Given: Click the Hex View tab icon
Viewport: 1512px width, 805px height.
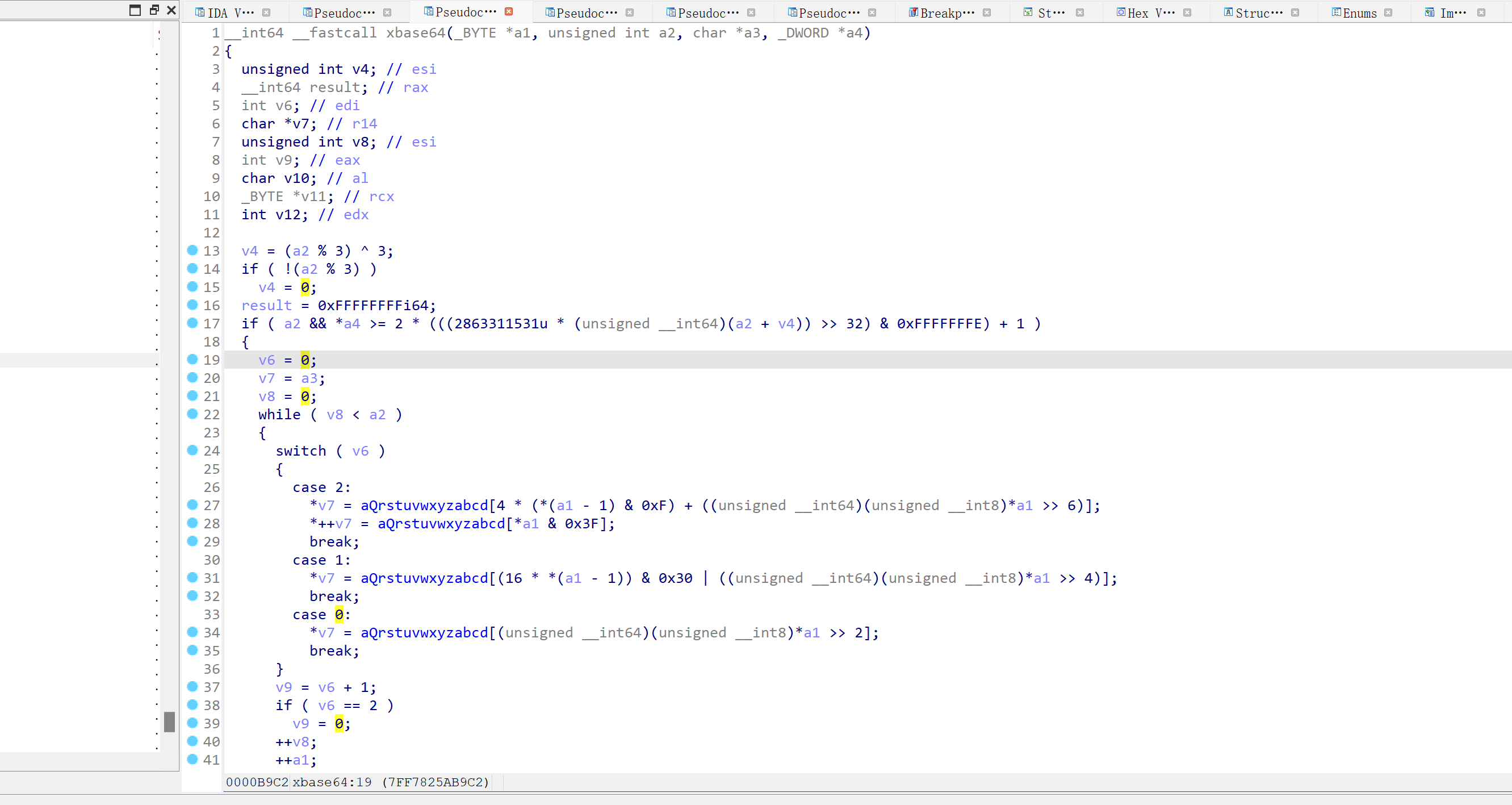Looking at the screenshot, I should pyautogui.click(x=1121, y=12).
